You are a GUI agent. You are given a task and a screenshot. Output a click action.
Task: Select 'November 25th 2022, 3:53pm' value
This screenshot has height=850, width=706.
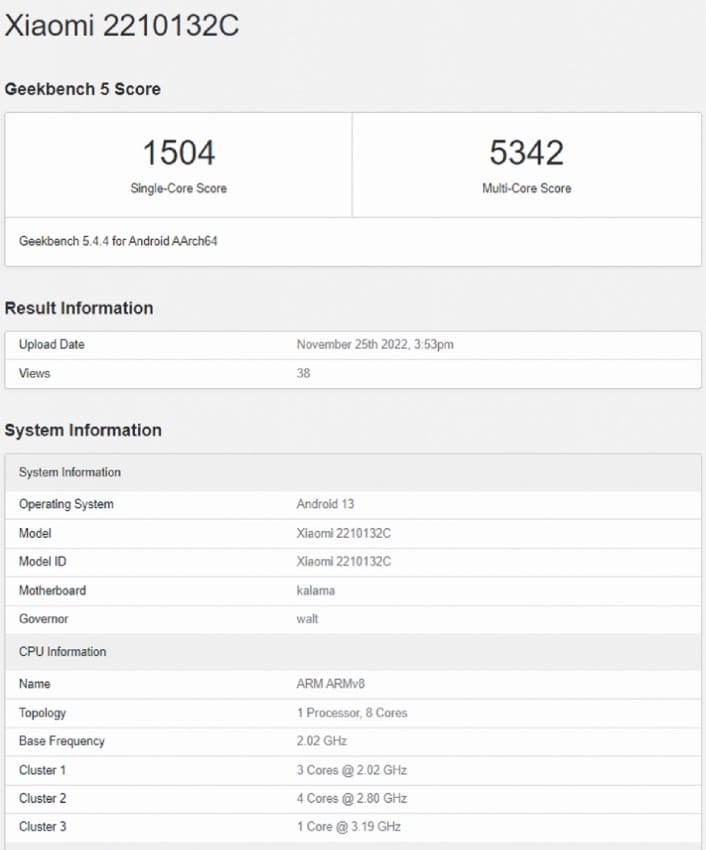click(x=375, y=344)
